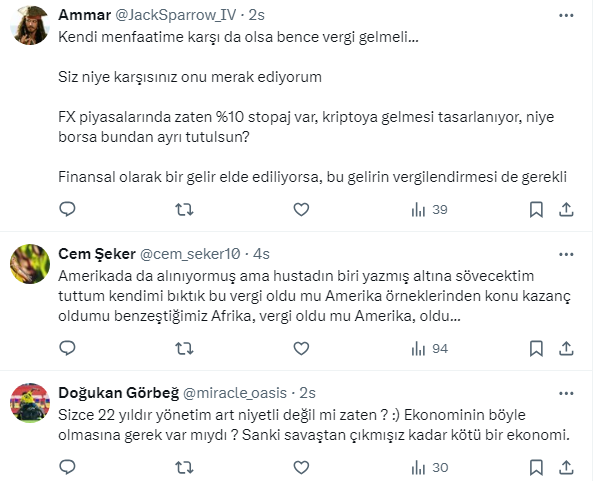Reply to Cem Şeker's tweet
The width and height of the screenshot is (608, 481).
(x=68, y=348)
